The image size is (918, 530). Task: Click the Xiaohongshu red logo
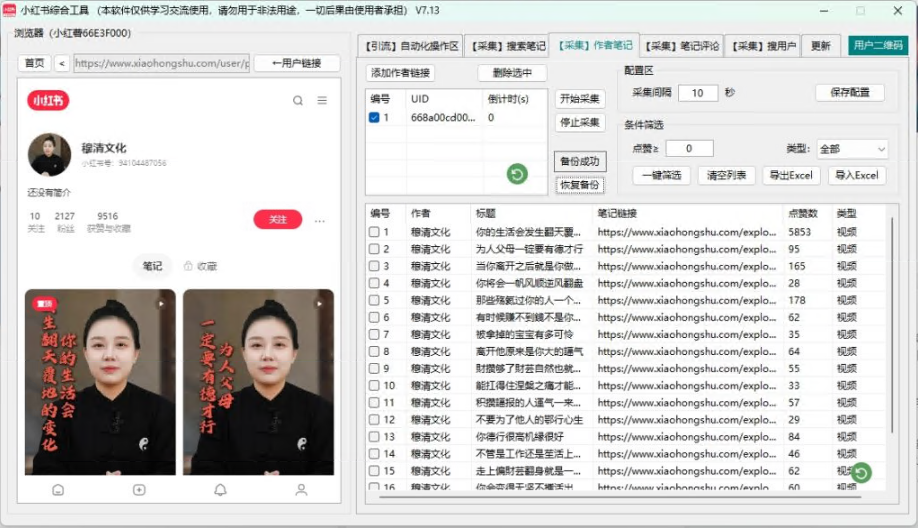click(x=48, y=101)
